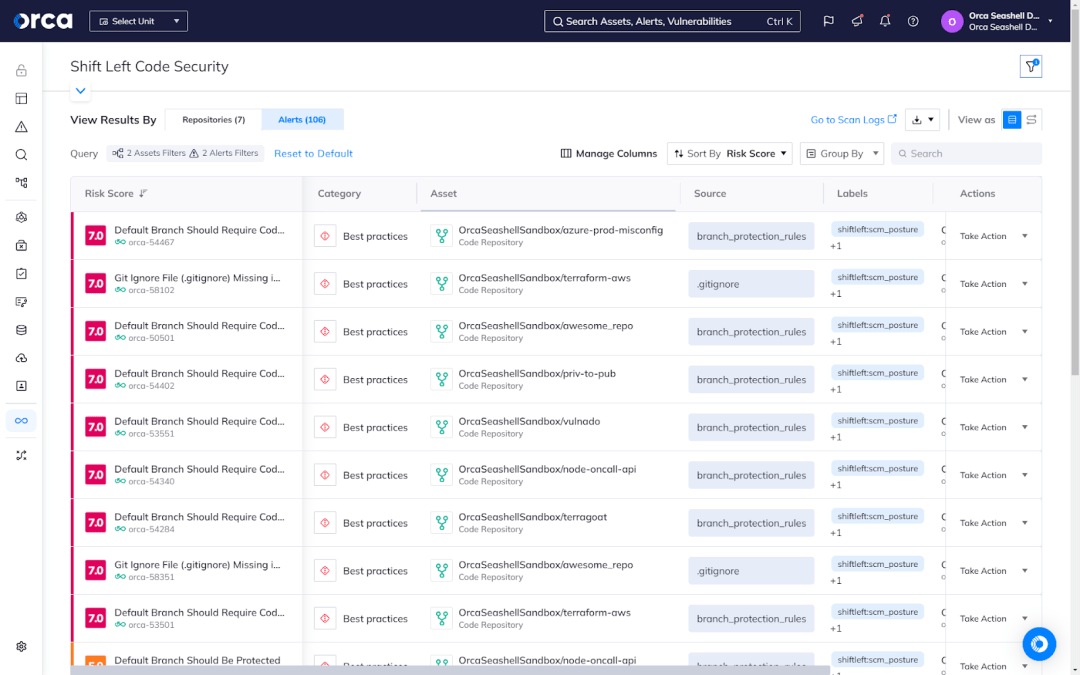Switch to Alerts (106) tab
1080x675 pixels.
[302, 120]
